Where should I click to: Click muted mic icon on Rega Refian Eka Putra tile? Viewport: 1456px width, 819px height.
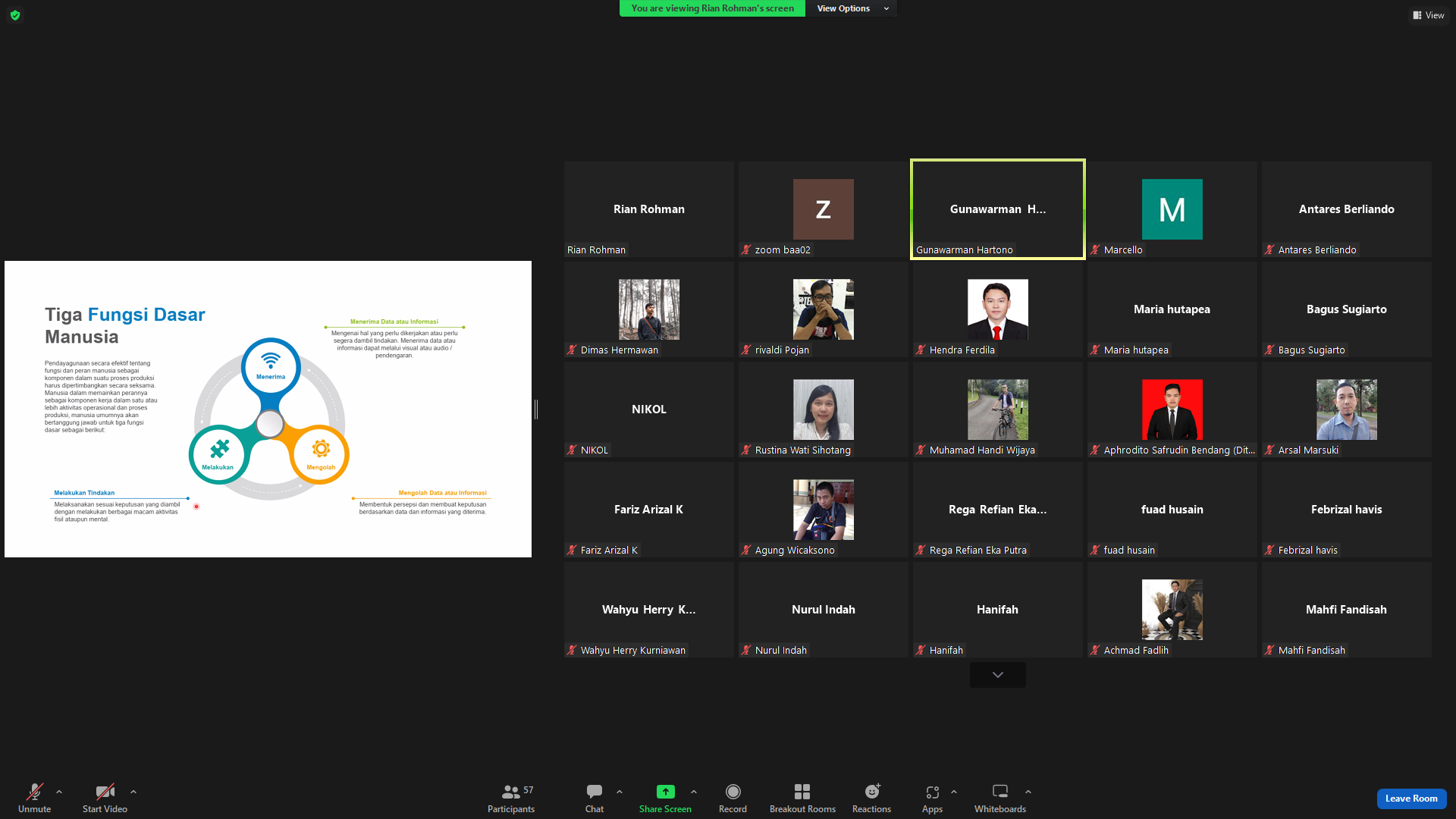point(921,550)
